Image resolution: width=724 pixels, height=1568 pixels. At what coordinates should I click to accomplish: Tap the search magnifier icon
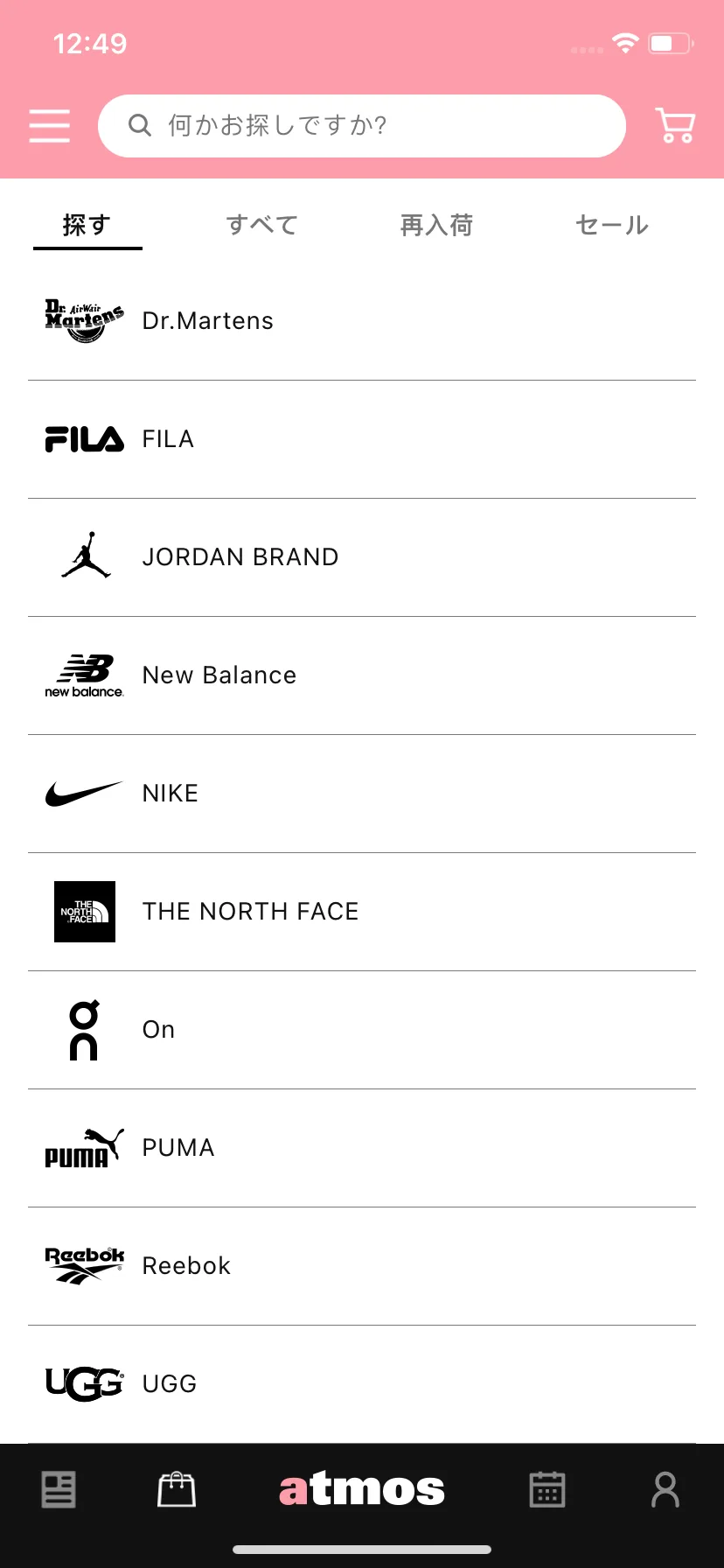tap(140, 126)
